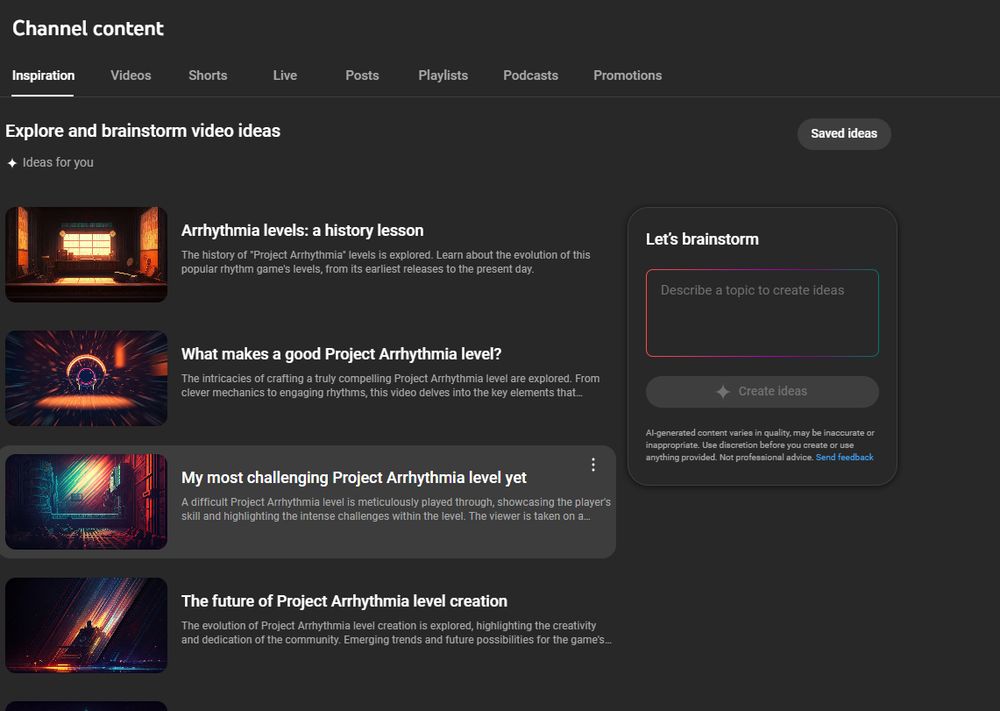The width and height of the screenshot is (1000, 711).
Task: Click the 'Channel content' page title
Action: tap(88, 28)
